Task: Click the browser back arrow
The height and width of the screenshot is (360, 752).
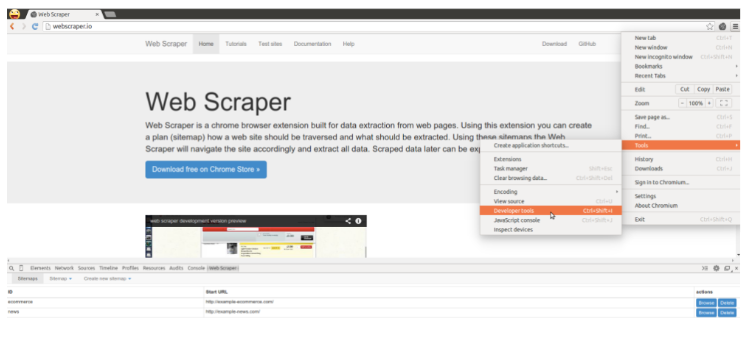Action: pos(12,26)
